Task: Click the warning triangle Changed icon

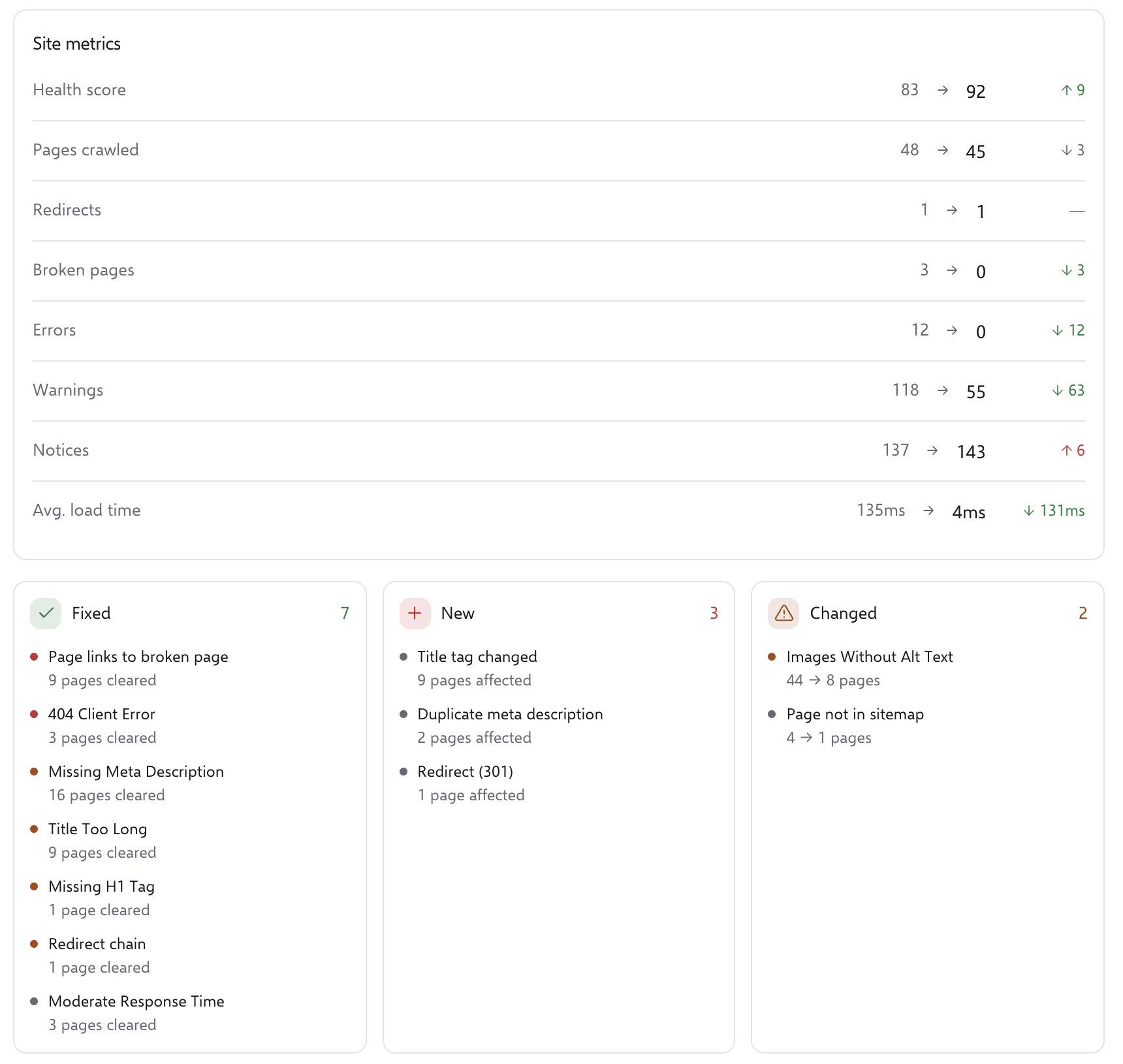Action: 783,613
